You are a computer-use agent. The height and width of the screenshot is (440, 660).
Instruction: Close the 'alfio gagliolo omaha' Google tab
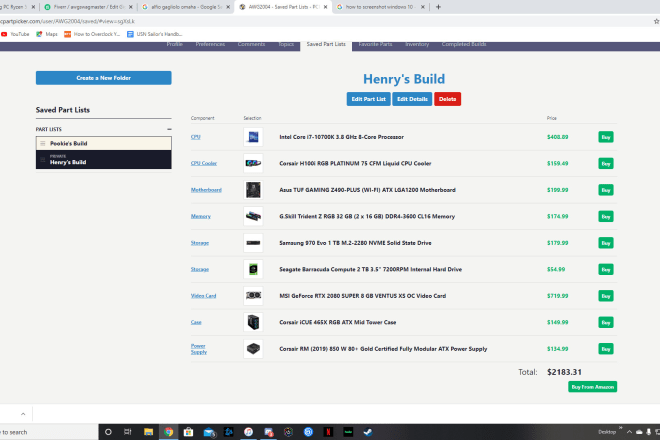tap(228, 7)
